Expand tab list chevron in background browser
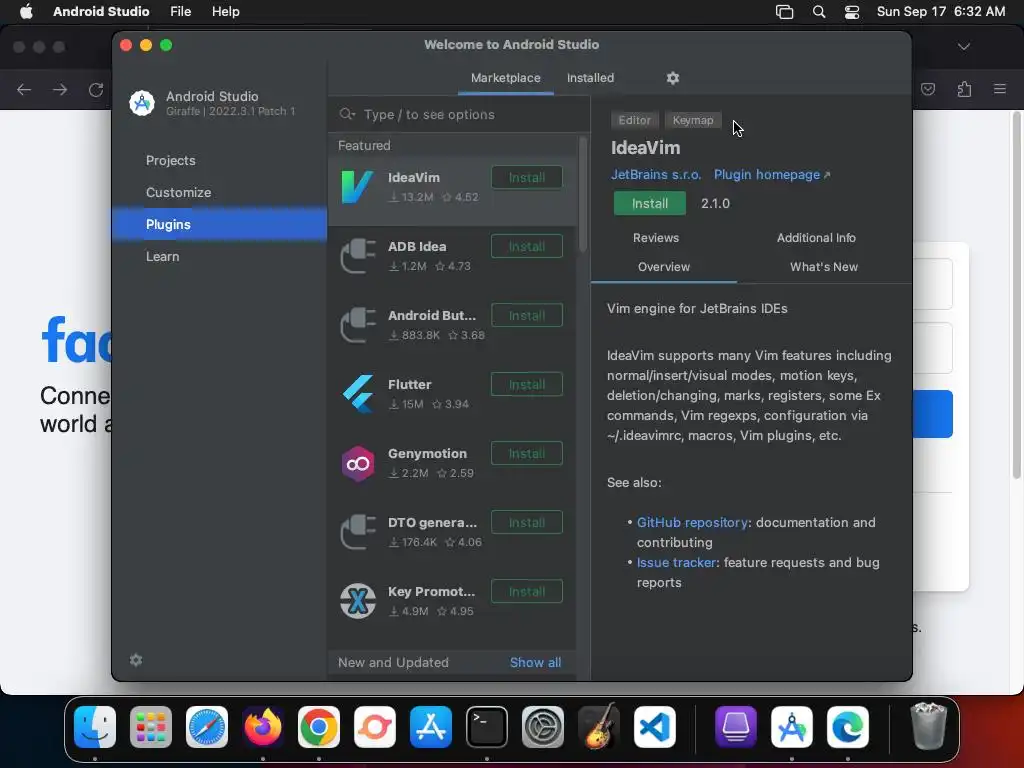1024x768 pixels. pos(964,46)
